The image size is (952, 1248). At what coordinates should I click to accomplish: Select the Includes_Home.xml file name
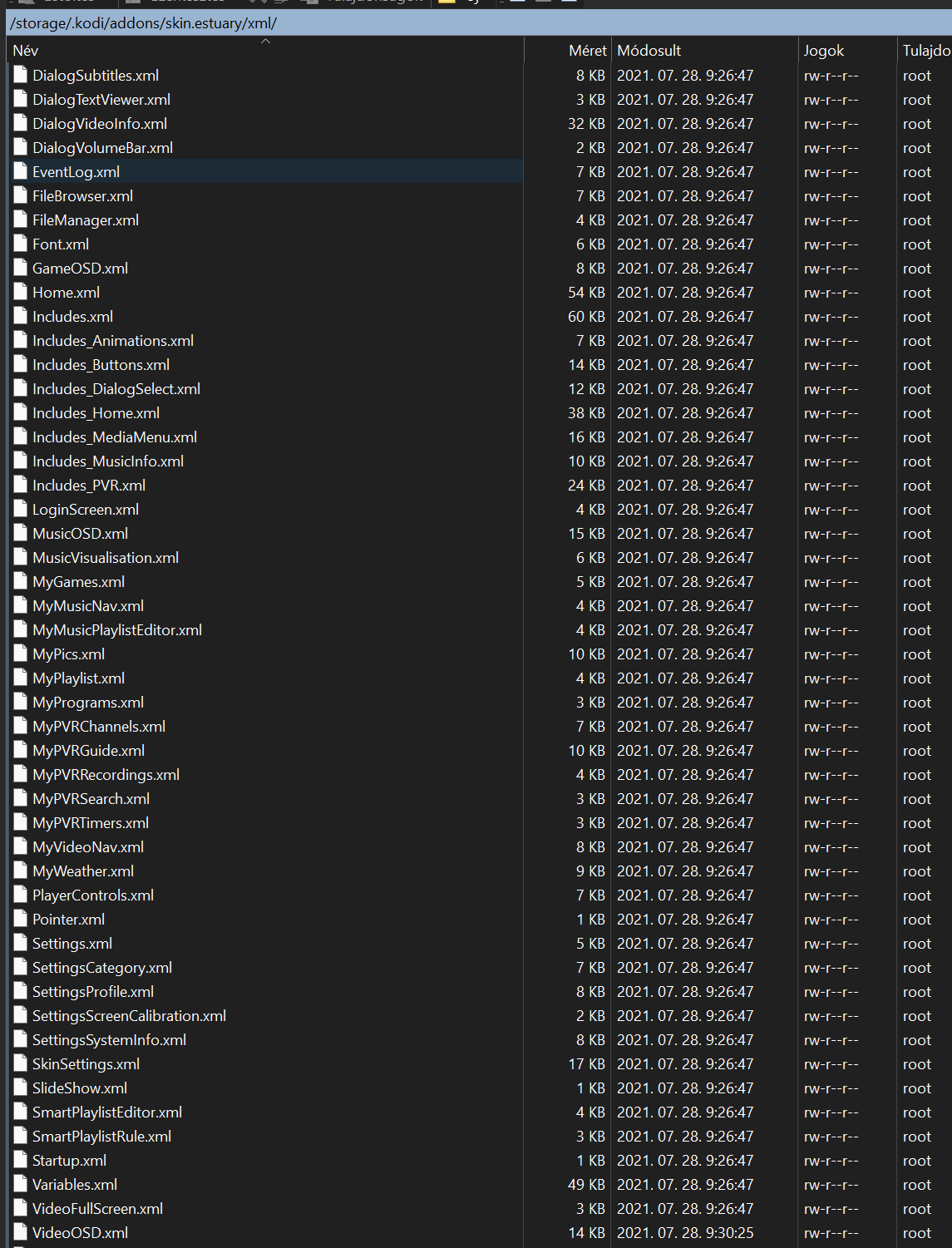coord(96,412)
